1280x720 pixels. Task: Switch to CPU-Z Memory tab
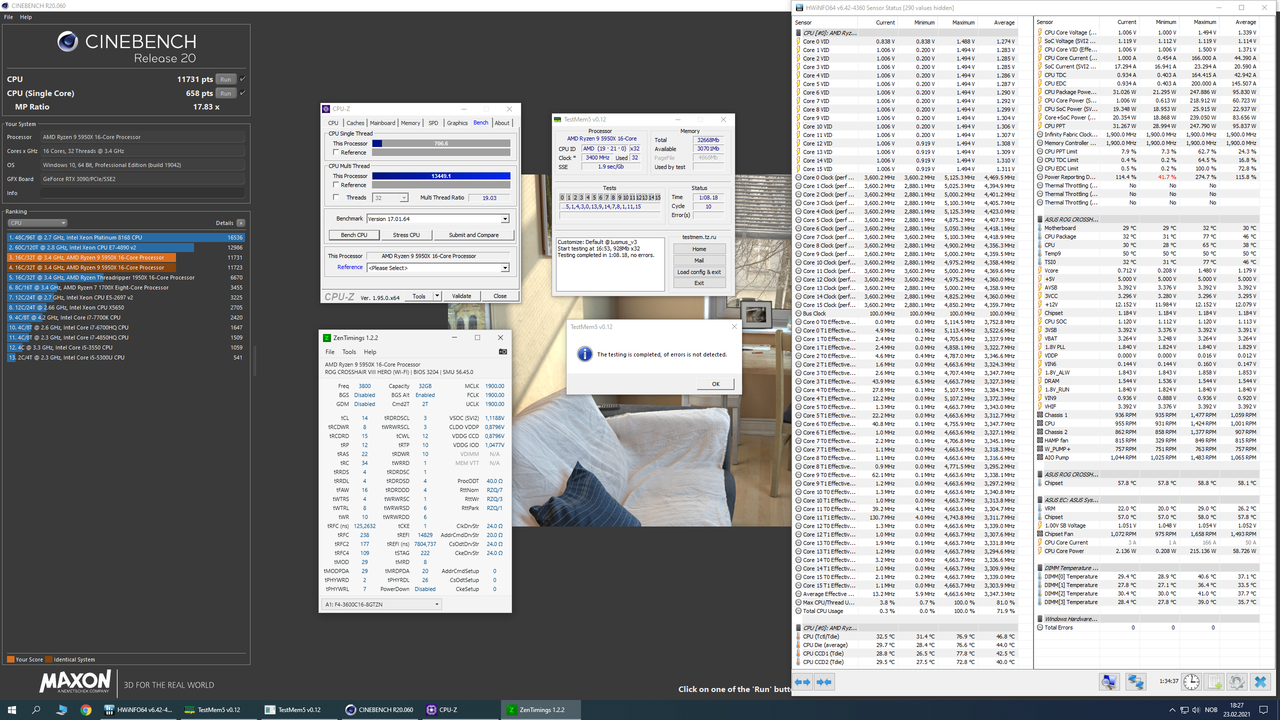410,123
